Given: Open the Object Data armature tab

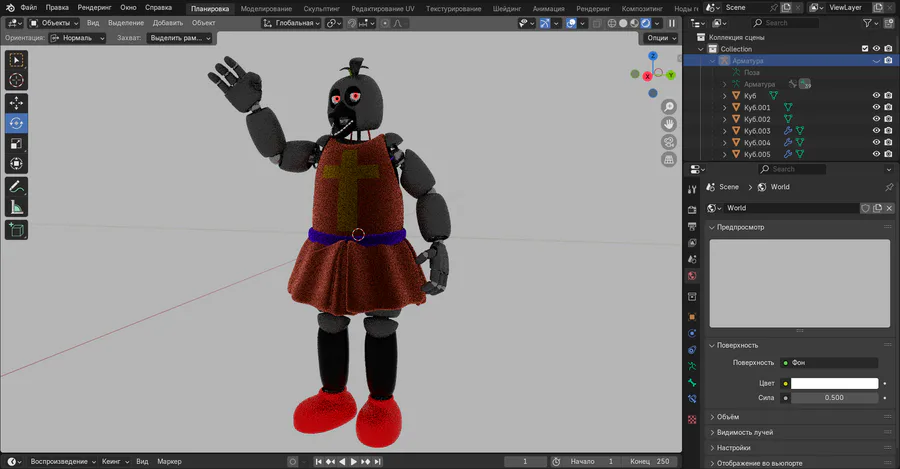Looking at the screenshot, I should (x=692, y=366).
